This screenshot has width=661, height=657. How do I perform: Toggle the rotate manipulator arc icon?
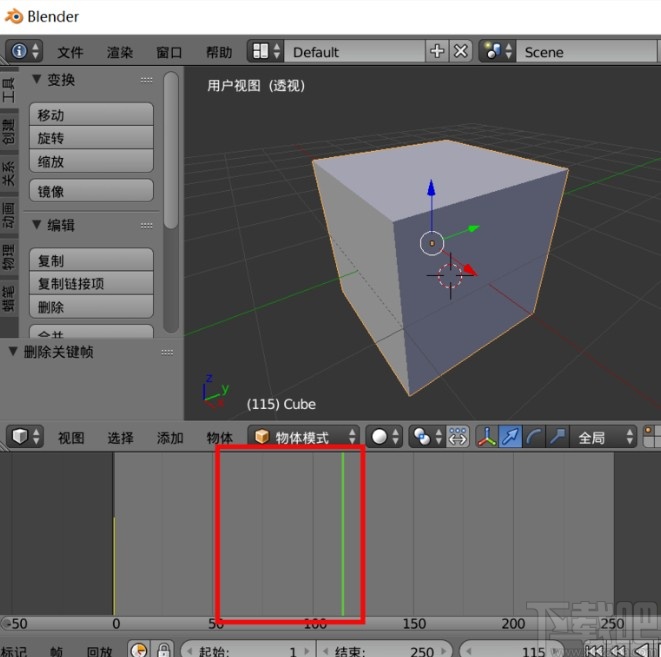pyautogui.click(x=534, y=436)
